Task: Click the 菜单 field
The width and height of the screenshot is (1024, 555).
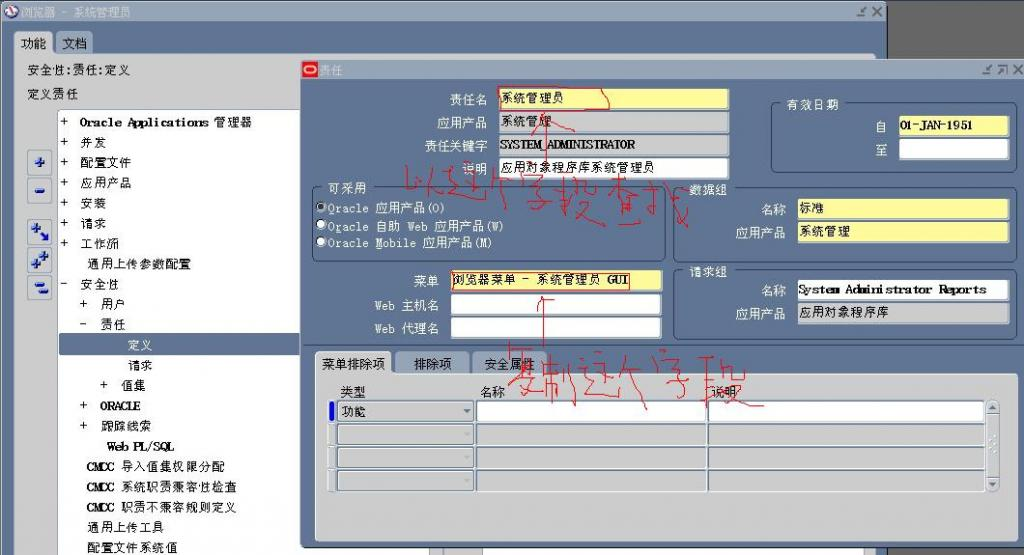Action: pos(556,280)
